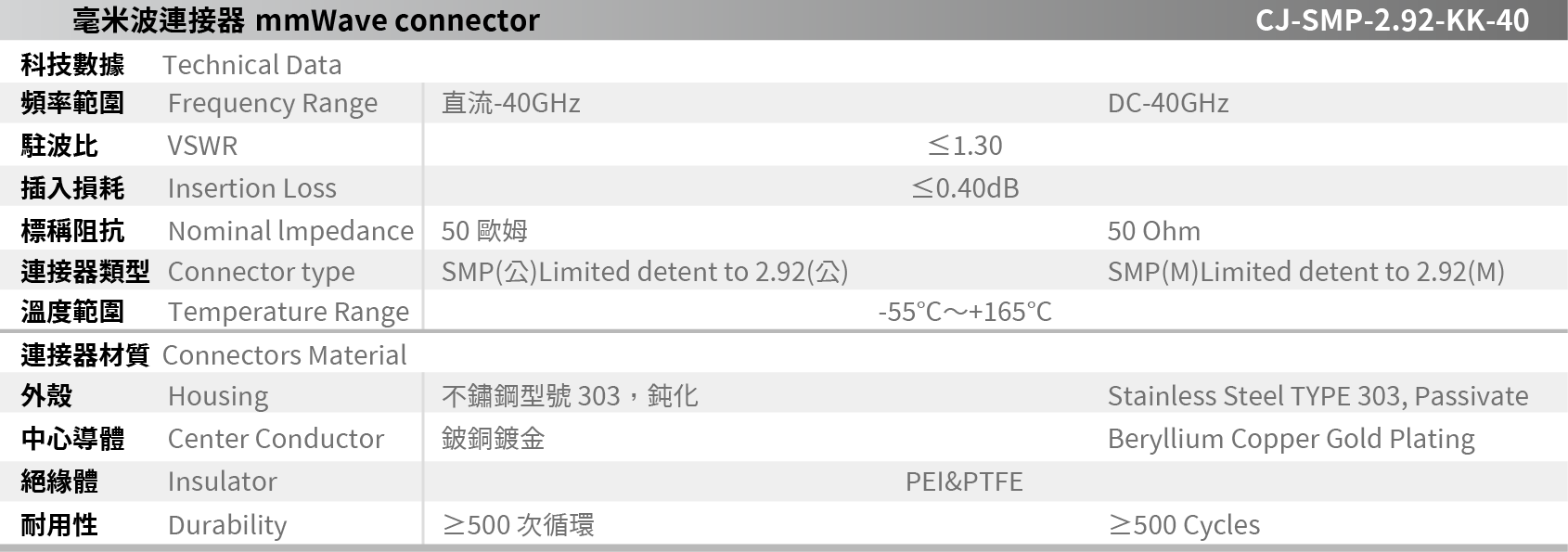This screenshot has width=1568, height=552.
Task: Select the -55°C～+165°C value
Action: click(x=965, y=312)
